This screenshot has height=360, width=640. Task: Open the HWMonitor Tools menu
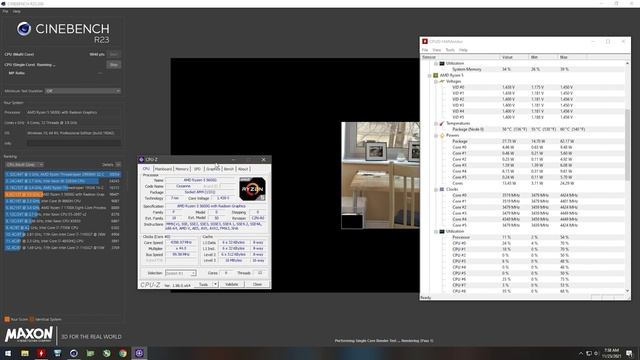[450, 50]
